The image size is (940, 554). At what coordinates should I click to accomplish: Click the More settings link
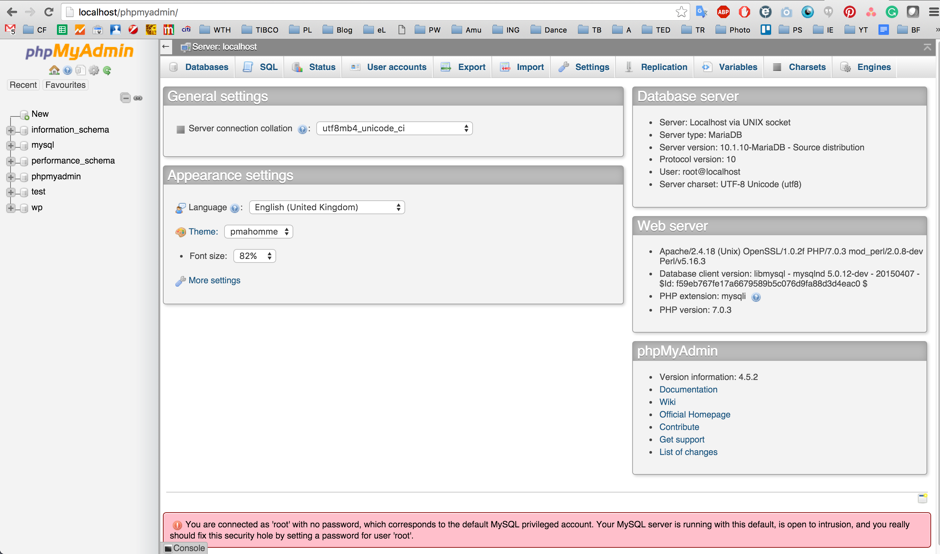click(214, 281)
